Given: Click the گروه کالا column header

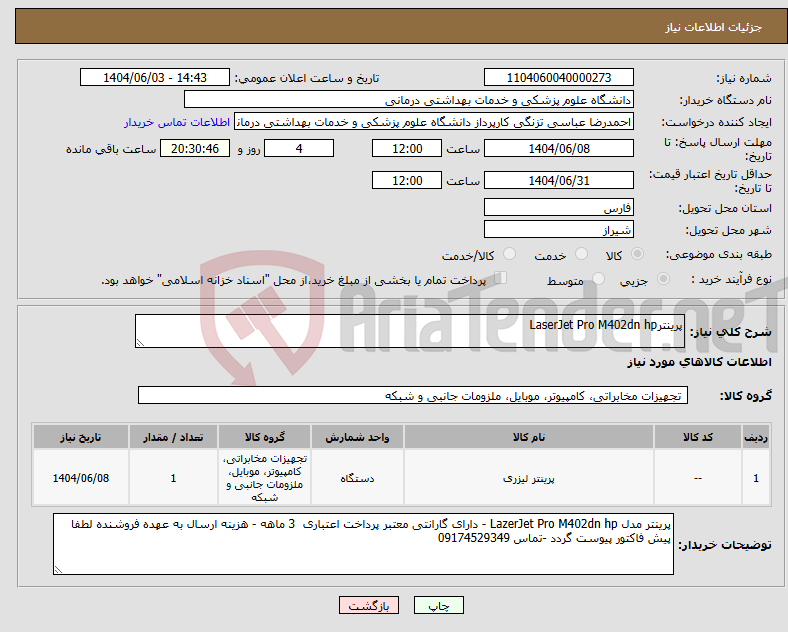Looking at the screenshot, I should click(x=264, y=437).
